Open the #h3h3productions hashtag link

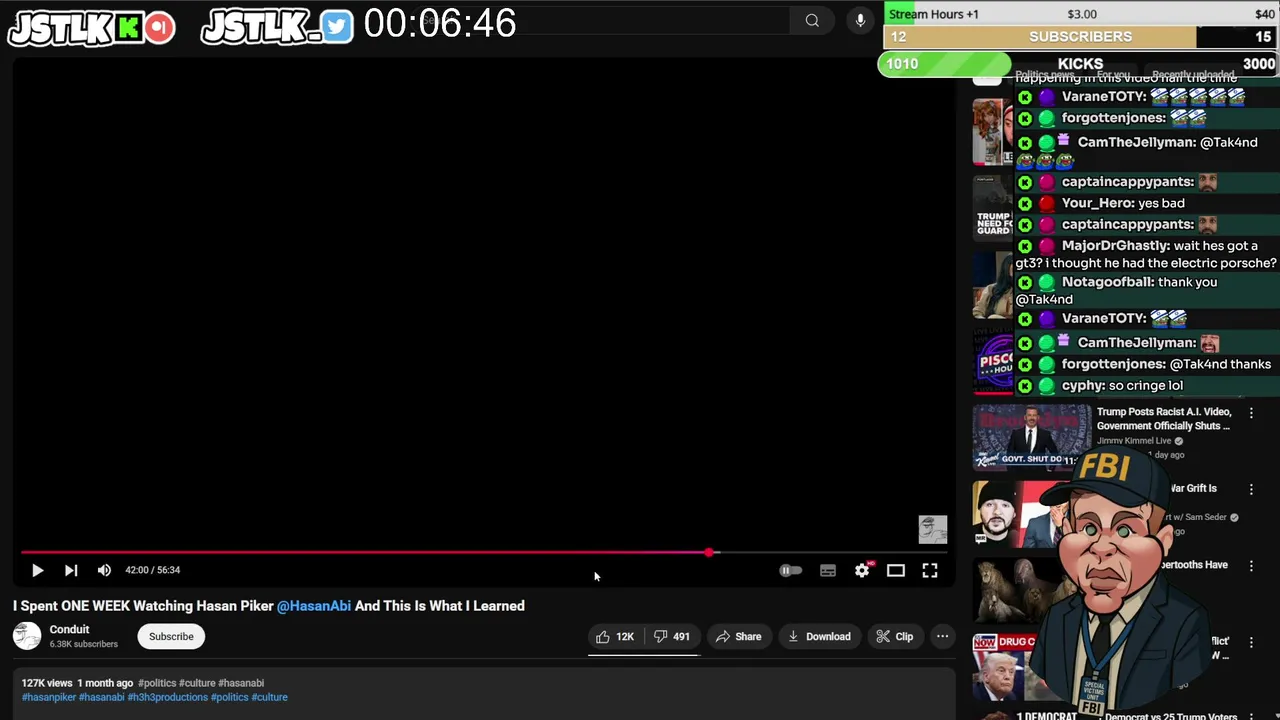[x=167, y=697]
